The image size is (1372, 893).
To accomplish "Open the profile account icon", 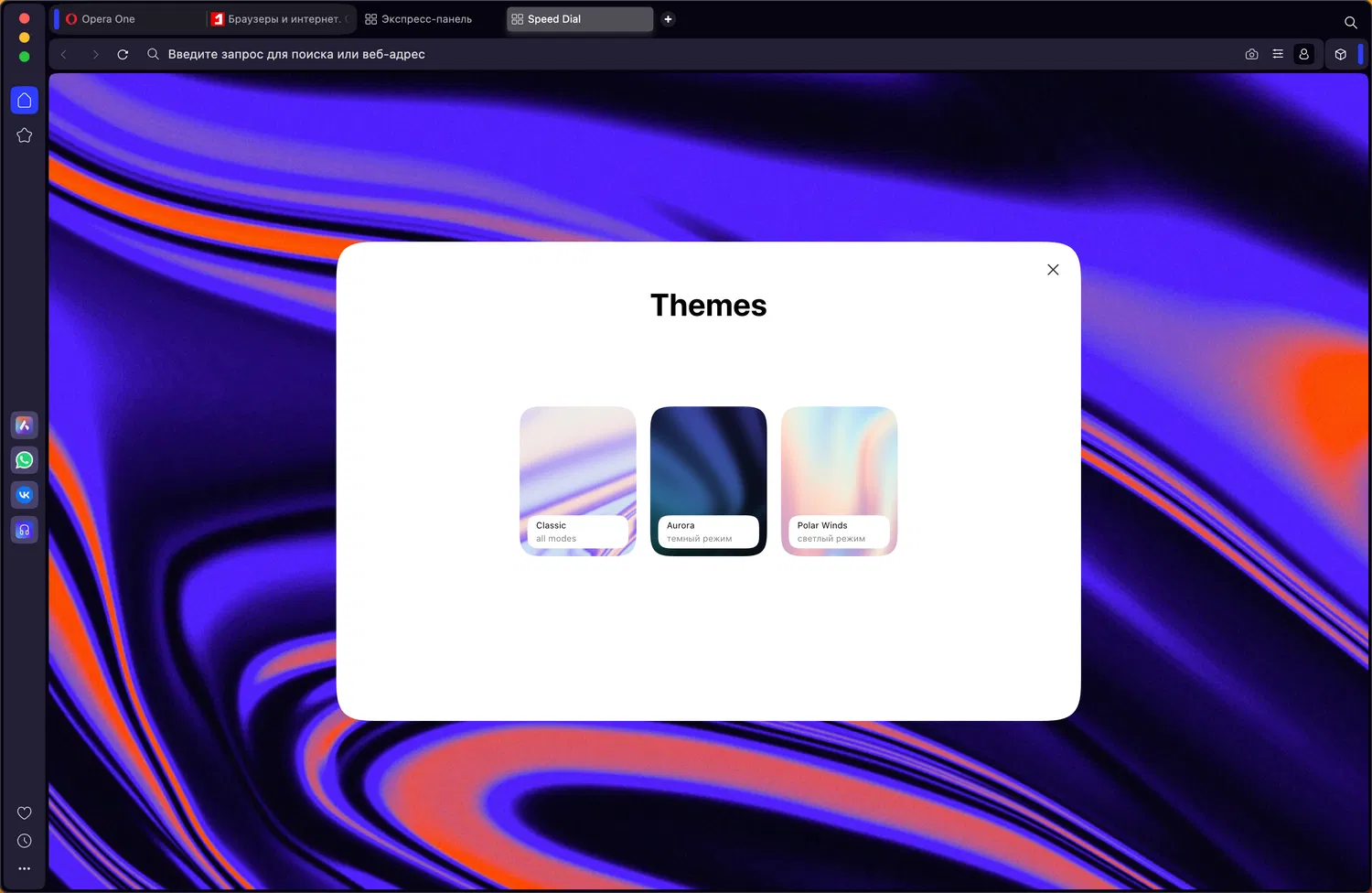I will [1304, 55].
